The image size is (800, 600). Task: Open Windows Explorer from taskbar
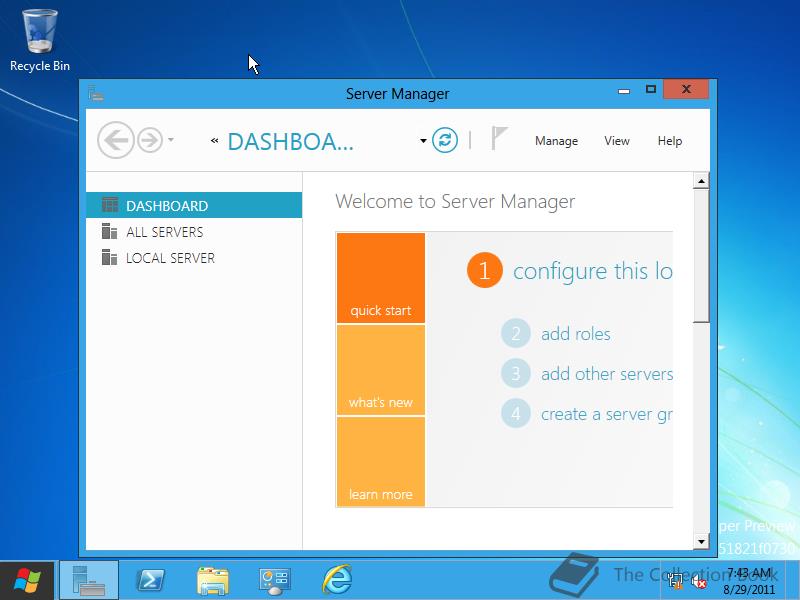click(213, 581)
